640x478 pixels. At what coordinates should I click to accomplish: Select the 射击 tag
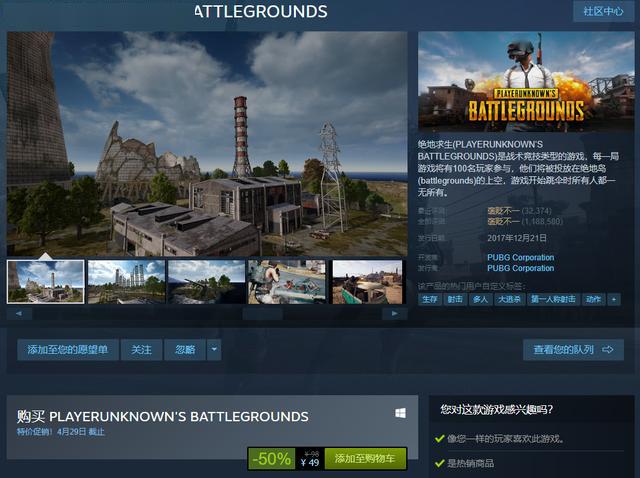point(455,299)
